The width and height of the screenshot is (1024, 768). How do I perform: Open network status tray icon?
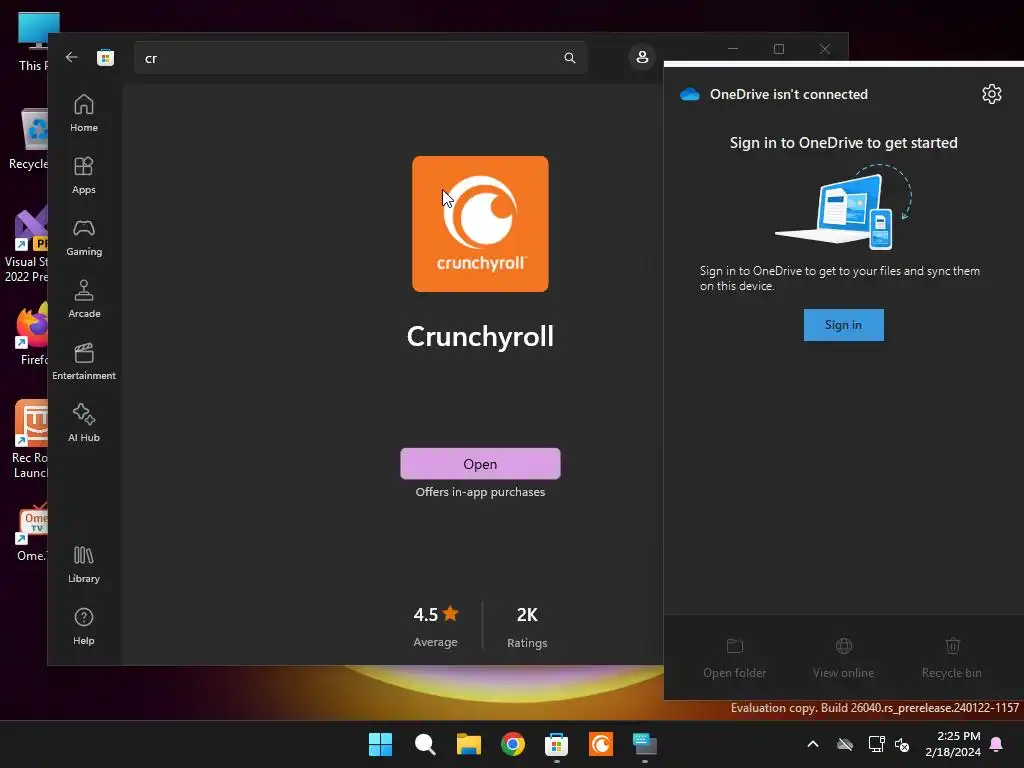click(876, 744)
